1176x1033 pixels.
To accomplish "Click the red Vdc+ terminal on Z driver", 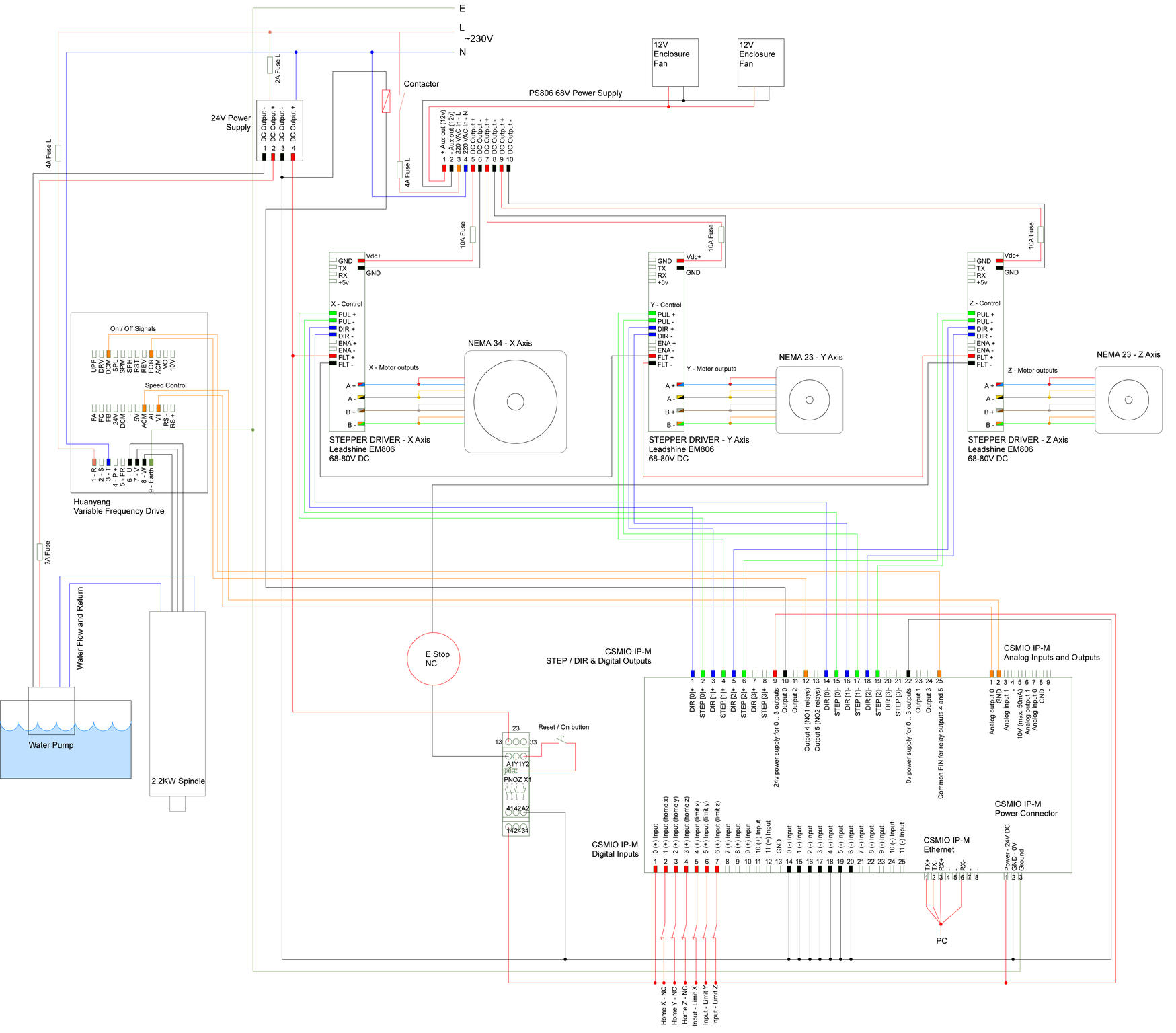I will pos(1000,261).
